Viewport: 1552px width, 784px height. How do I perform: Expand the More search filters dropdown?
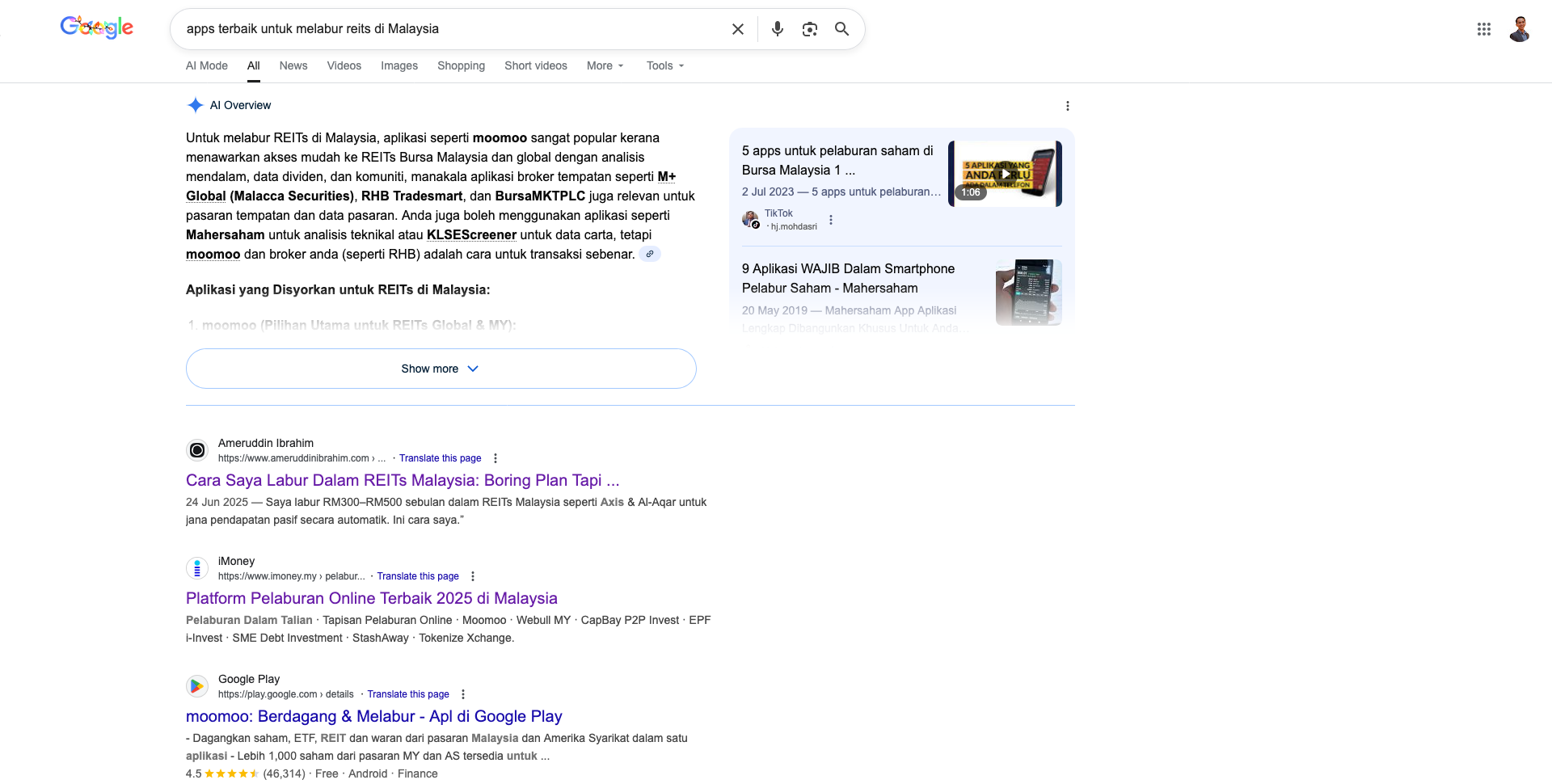click(605, 65)
